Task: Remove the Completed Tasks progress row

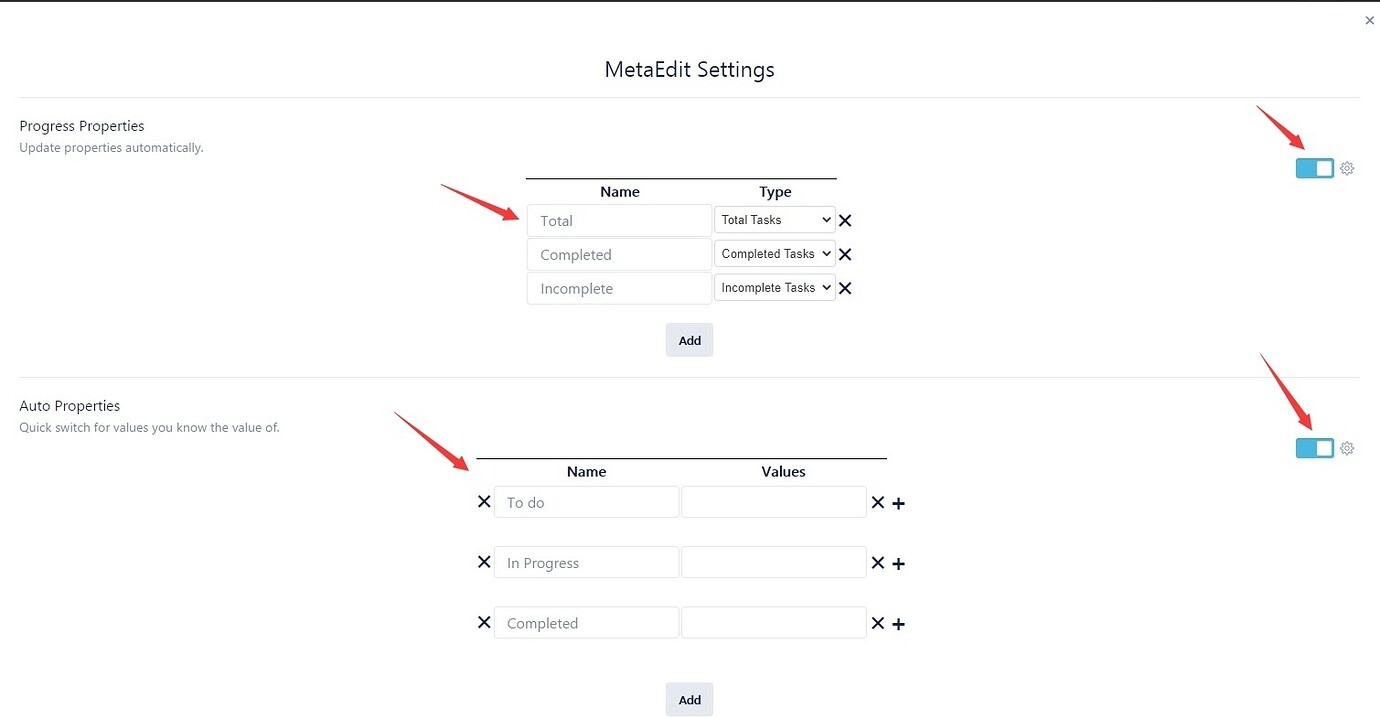Action: click(x=845, y=255)
